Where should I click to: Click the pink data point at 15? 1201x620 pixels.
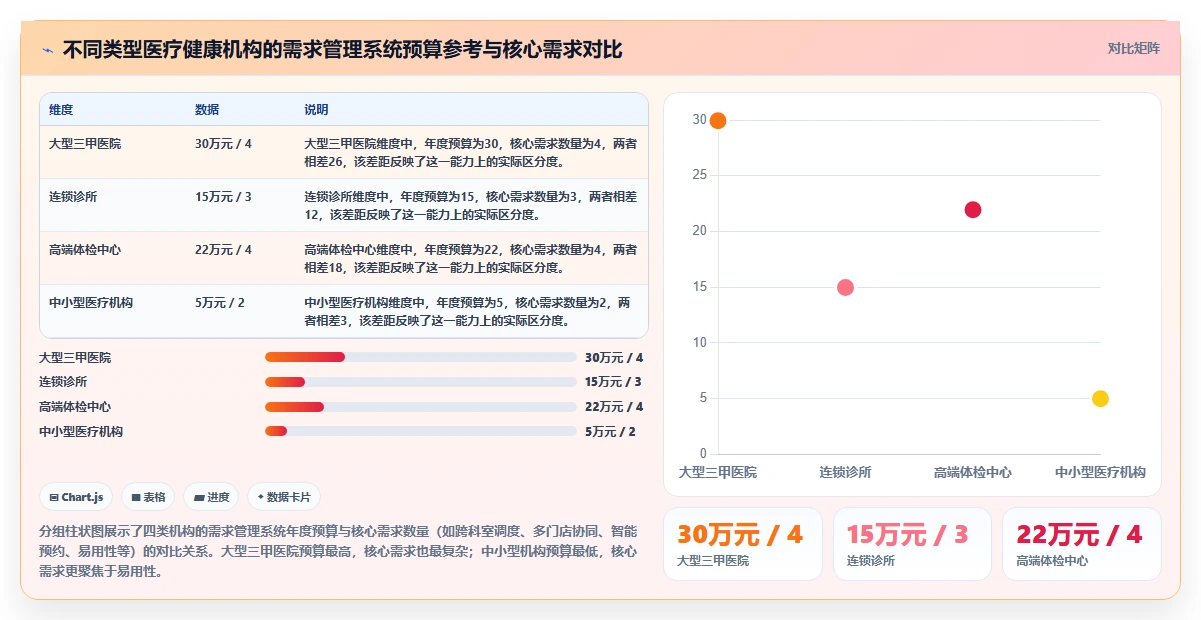(845, 288)
